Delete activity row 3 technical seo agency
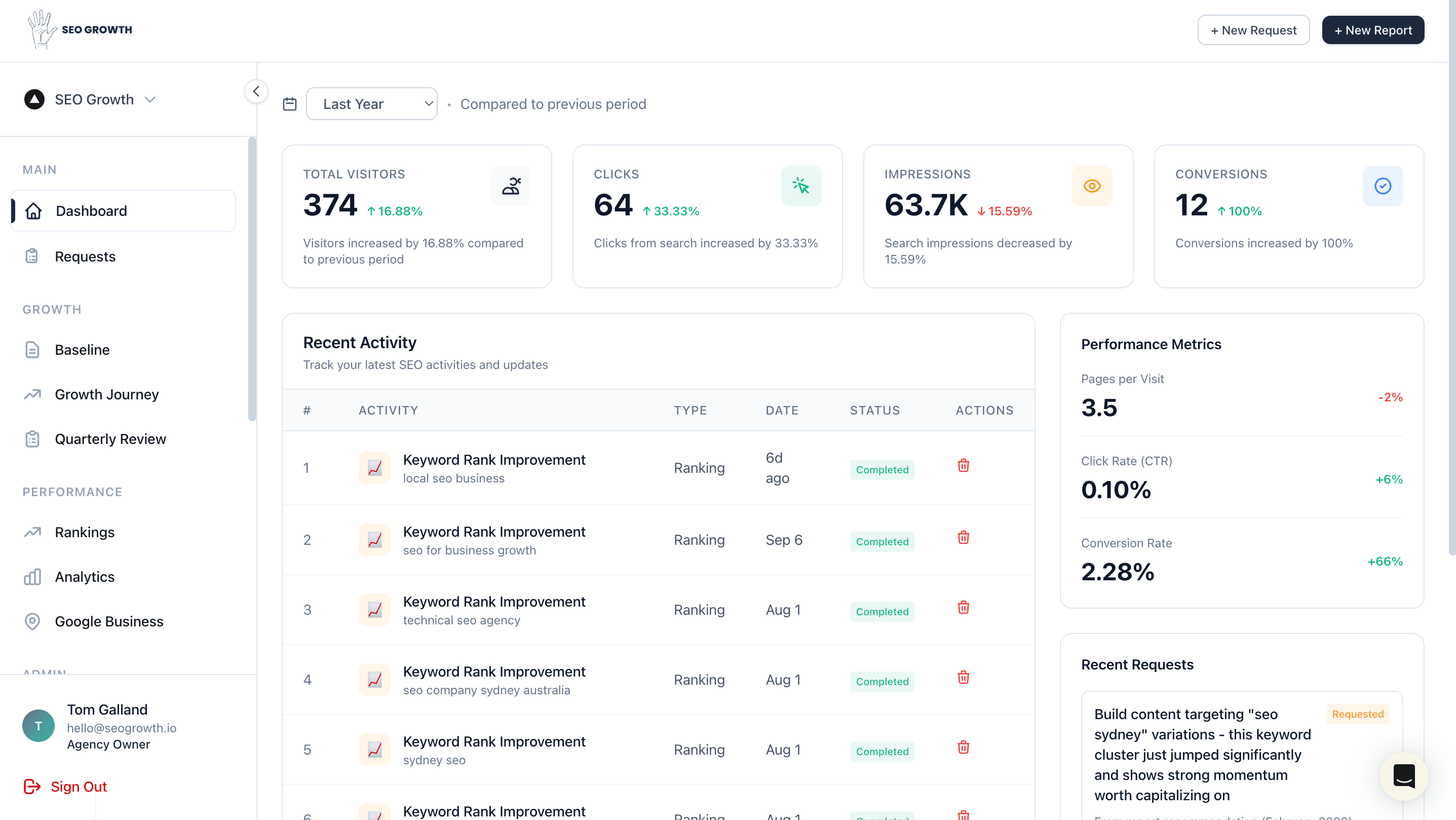The image size is (1456, 820). point(964,607)
